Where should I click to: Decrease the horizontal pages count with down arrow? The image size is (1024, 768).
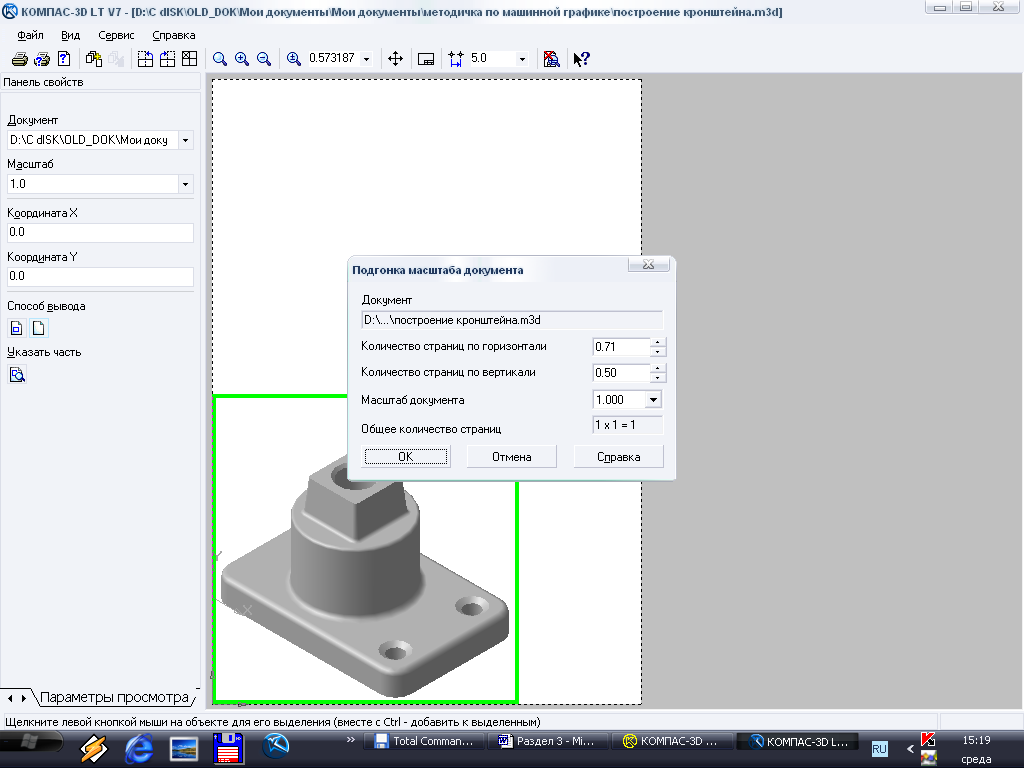[x=658, y=351]
